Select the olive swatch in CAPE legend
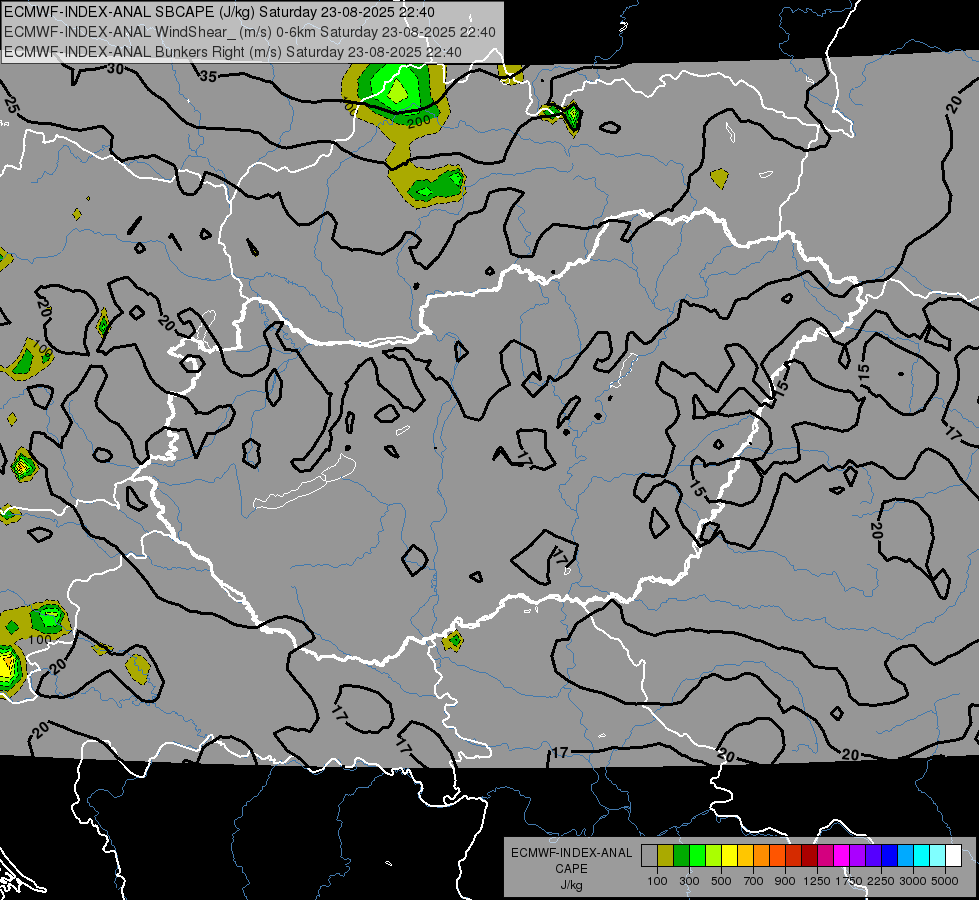 pyautogui.click(x=665, y=856)
